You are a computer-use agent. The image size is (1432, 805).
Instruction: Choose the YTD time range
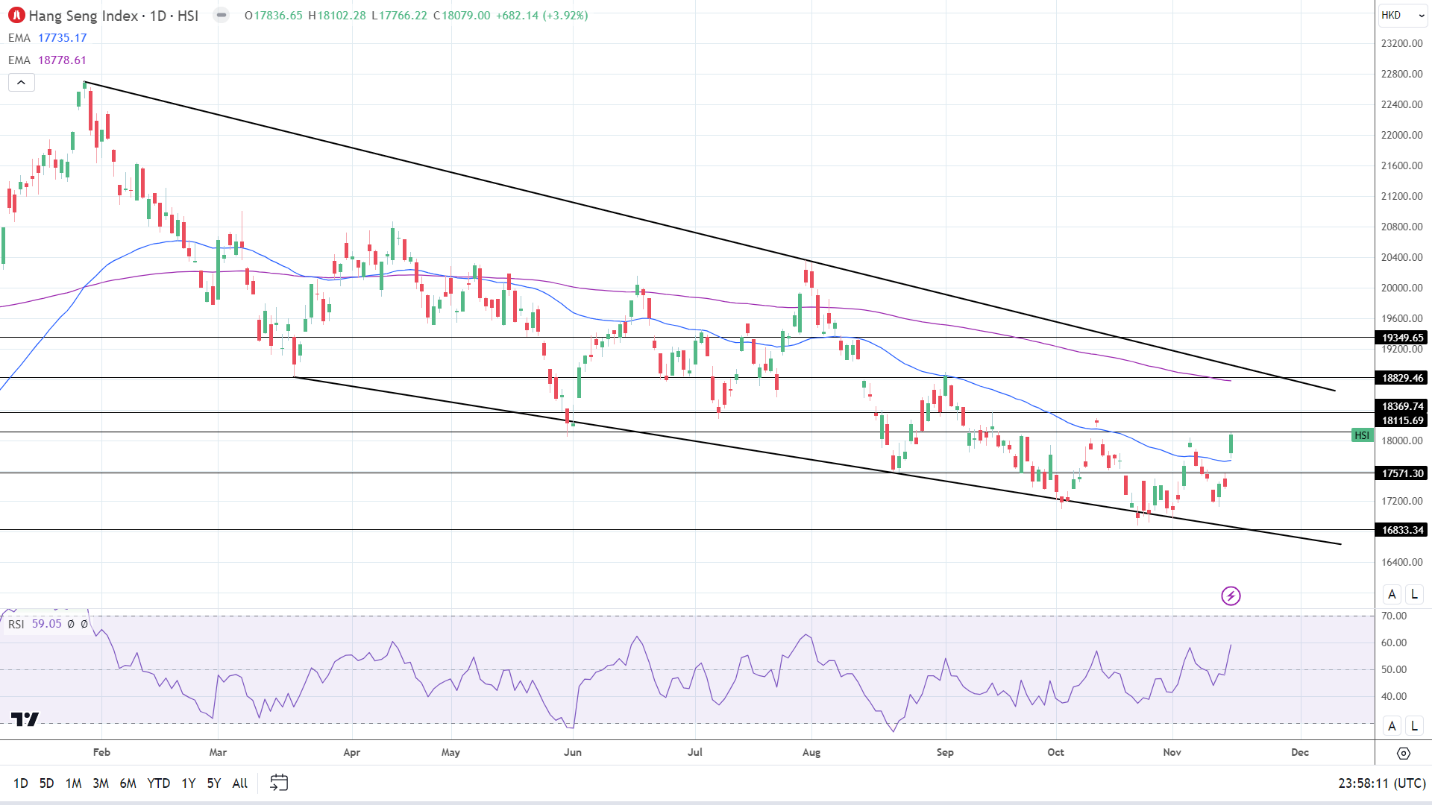click(158, 783)
